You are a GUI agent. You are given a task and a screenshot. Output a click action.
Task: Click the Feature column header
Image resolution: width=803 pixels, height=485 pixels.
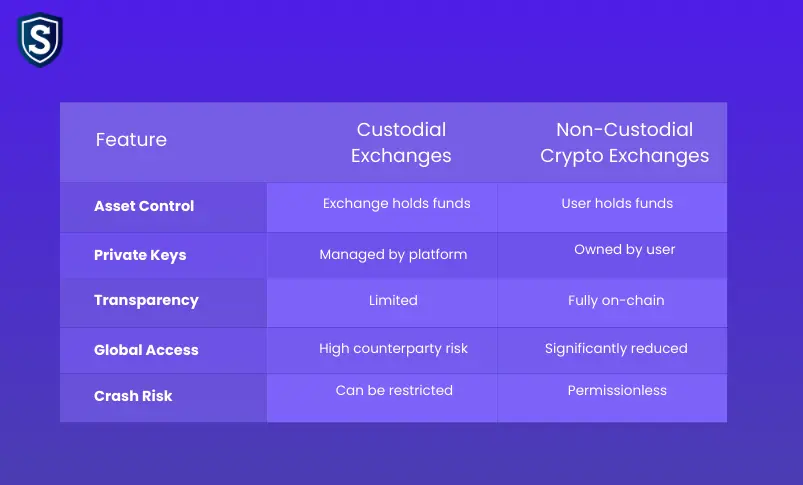[131, 140]
